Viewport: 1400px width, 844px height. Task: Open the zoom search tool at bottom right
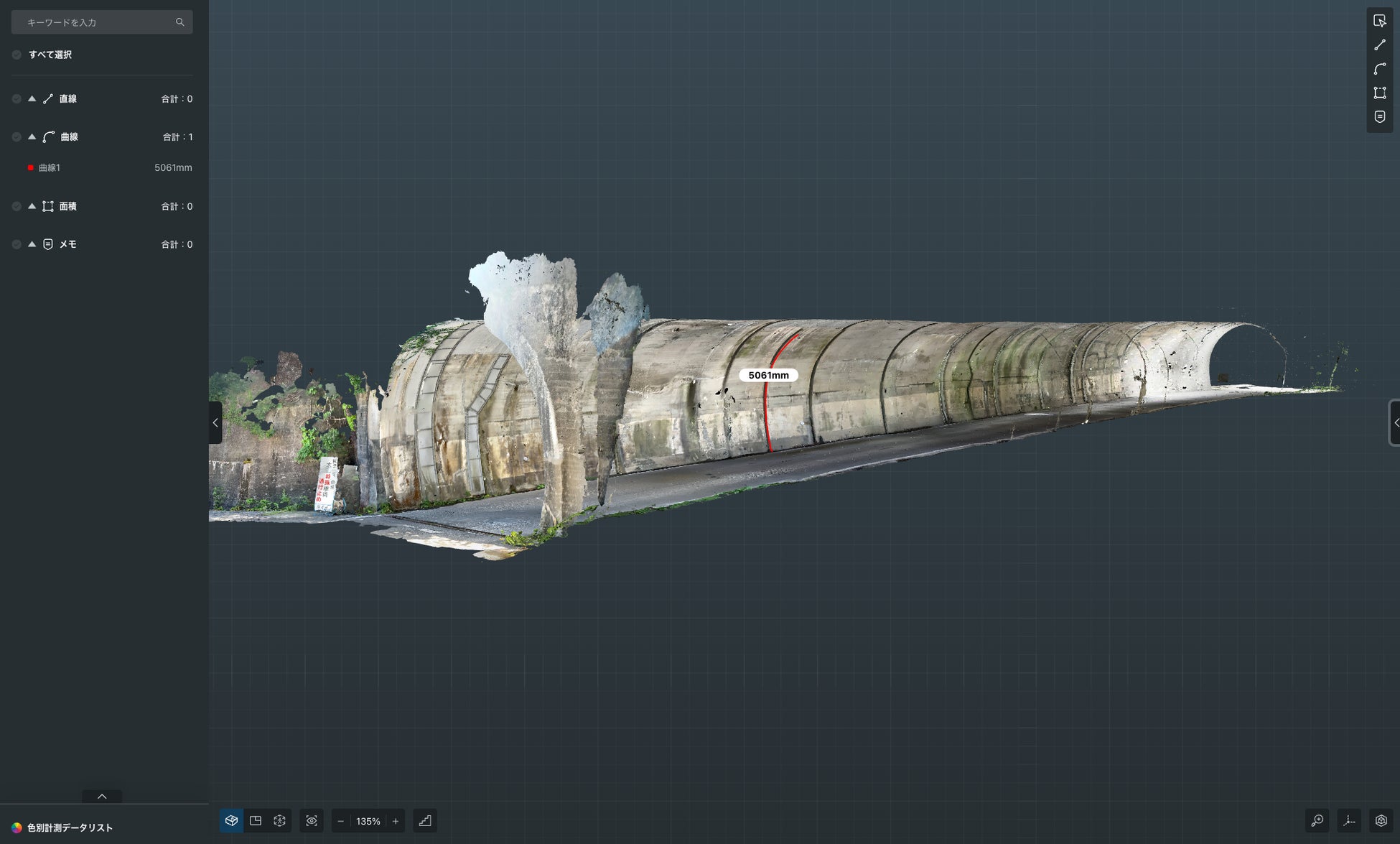(x=1317, y=820)
